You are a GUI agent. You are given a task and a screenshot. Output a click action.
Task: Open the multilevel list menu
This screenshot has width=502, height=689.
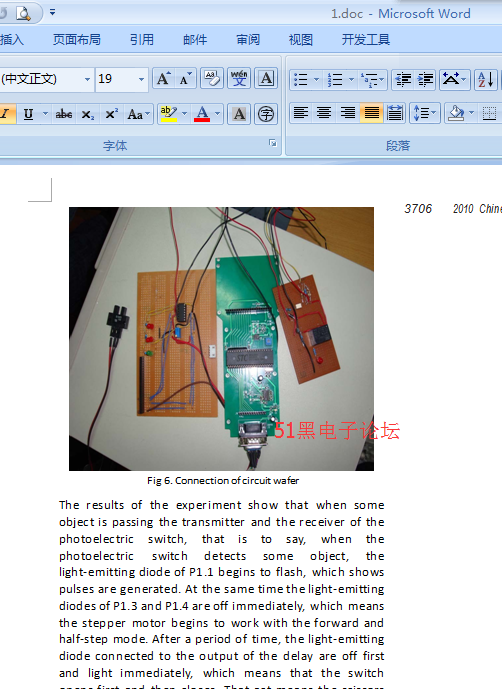coord(372,80)
